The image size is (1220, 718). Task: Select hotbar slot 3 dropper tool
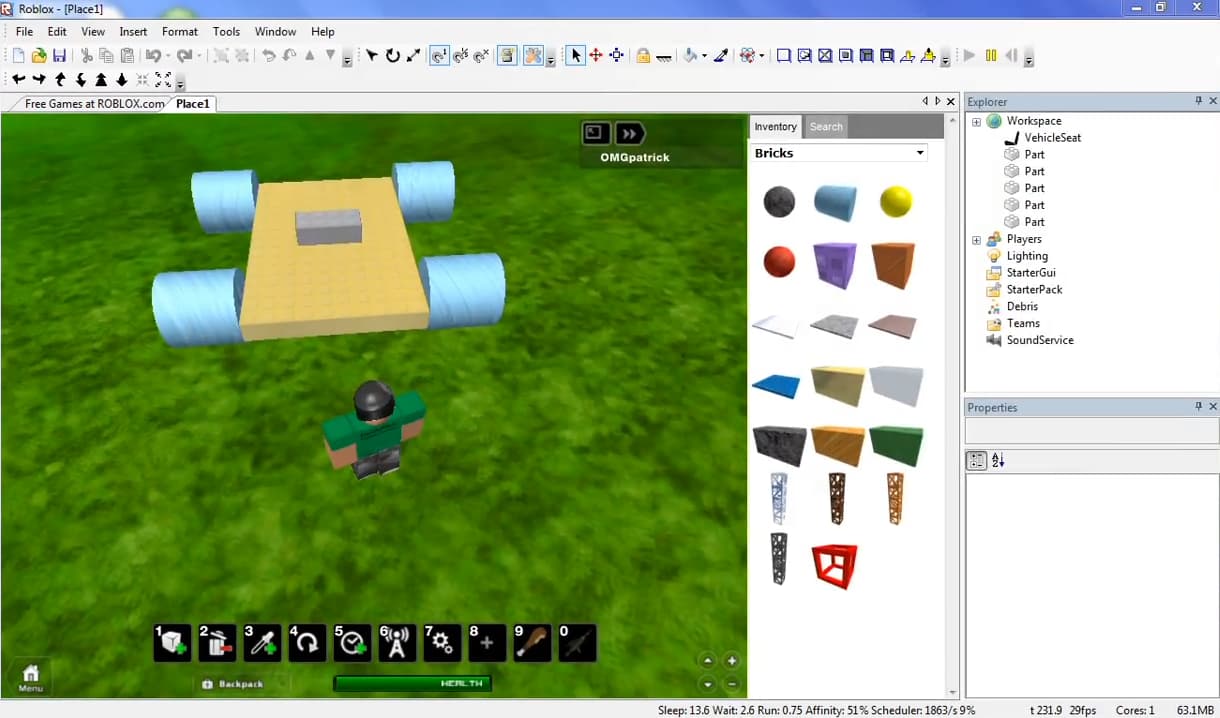pos(263,642)
